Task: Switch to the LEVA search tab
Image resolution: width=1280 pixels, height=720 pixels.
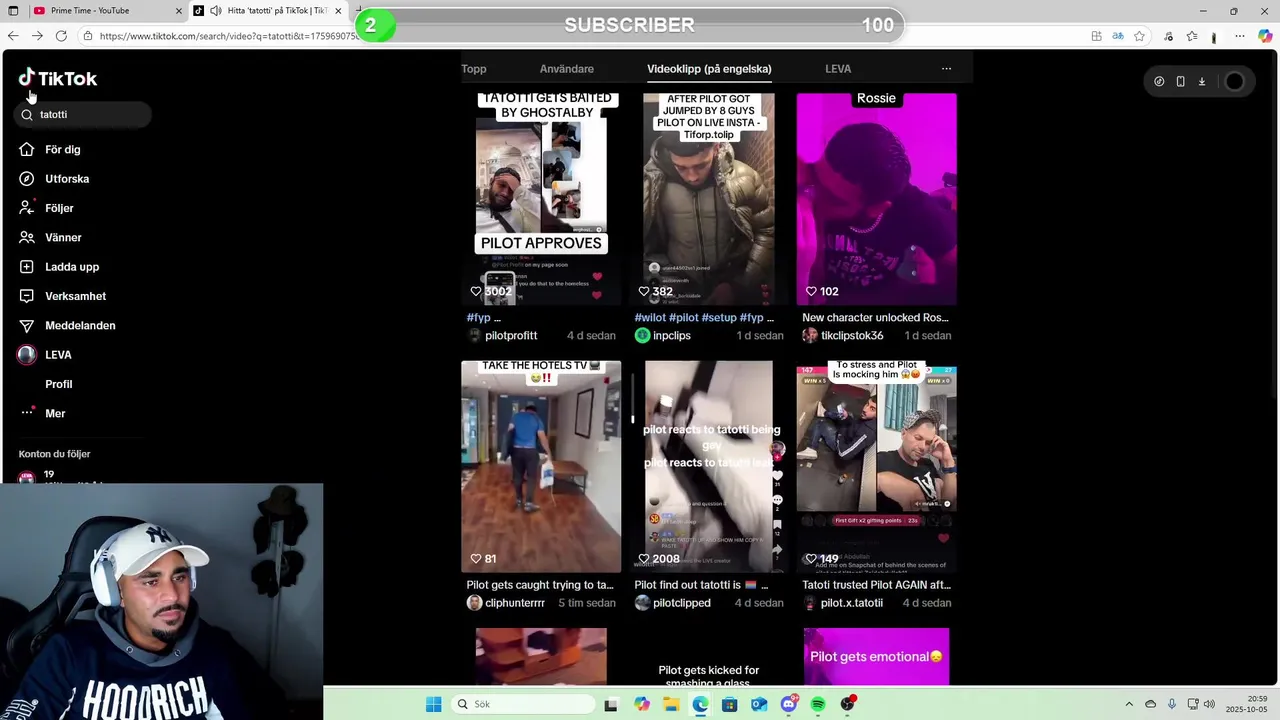Action: (x=838, y=69)
